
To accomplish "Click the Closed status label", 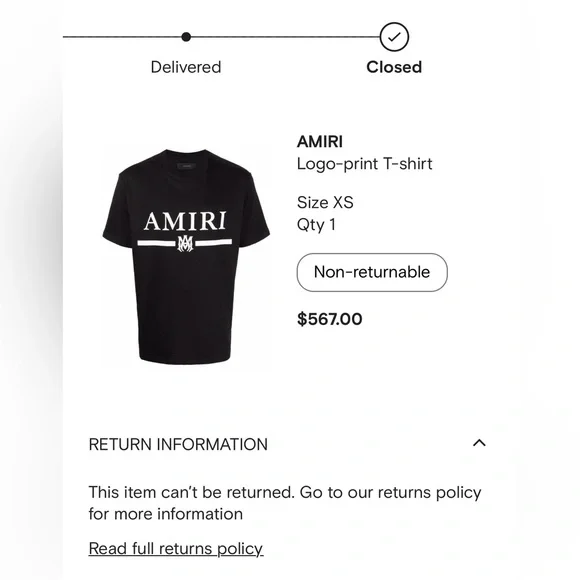I will point(394,67).
